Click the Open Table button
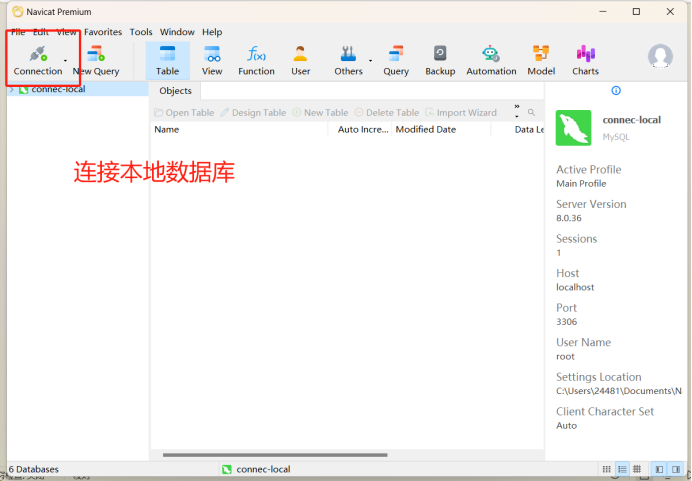The image size is (692, 481). pyautogui.click(x=184, y=113)
